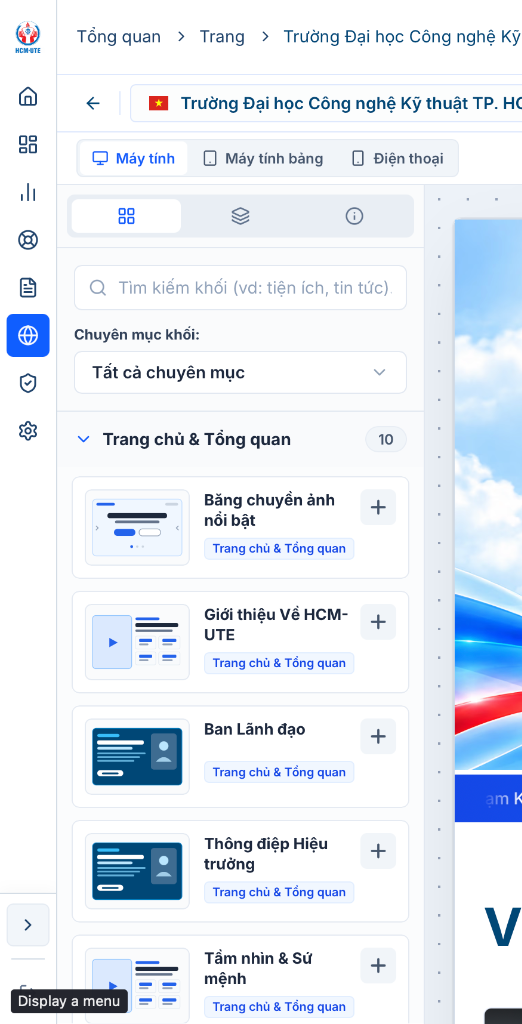The image size is (522, 1024).
Task: Click the Tầm nhìn & Sứ mệnh title
Action: tap(258, 968)
